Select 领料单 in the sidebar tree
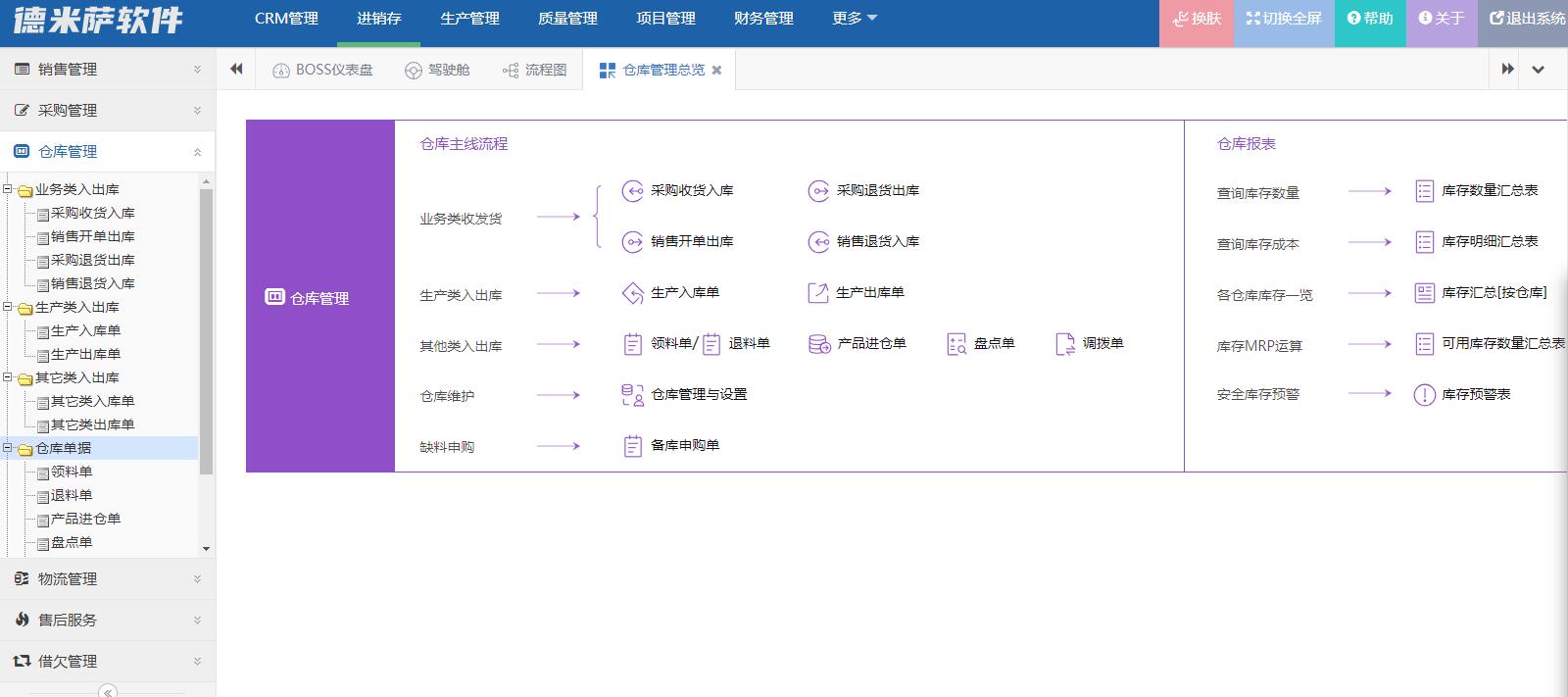The image size is (1568, 697). (x=72, y=472)
